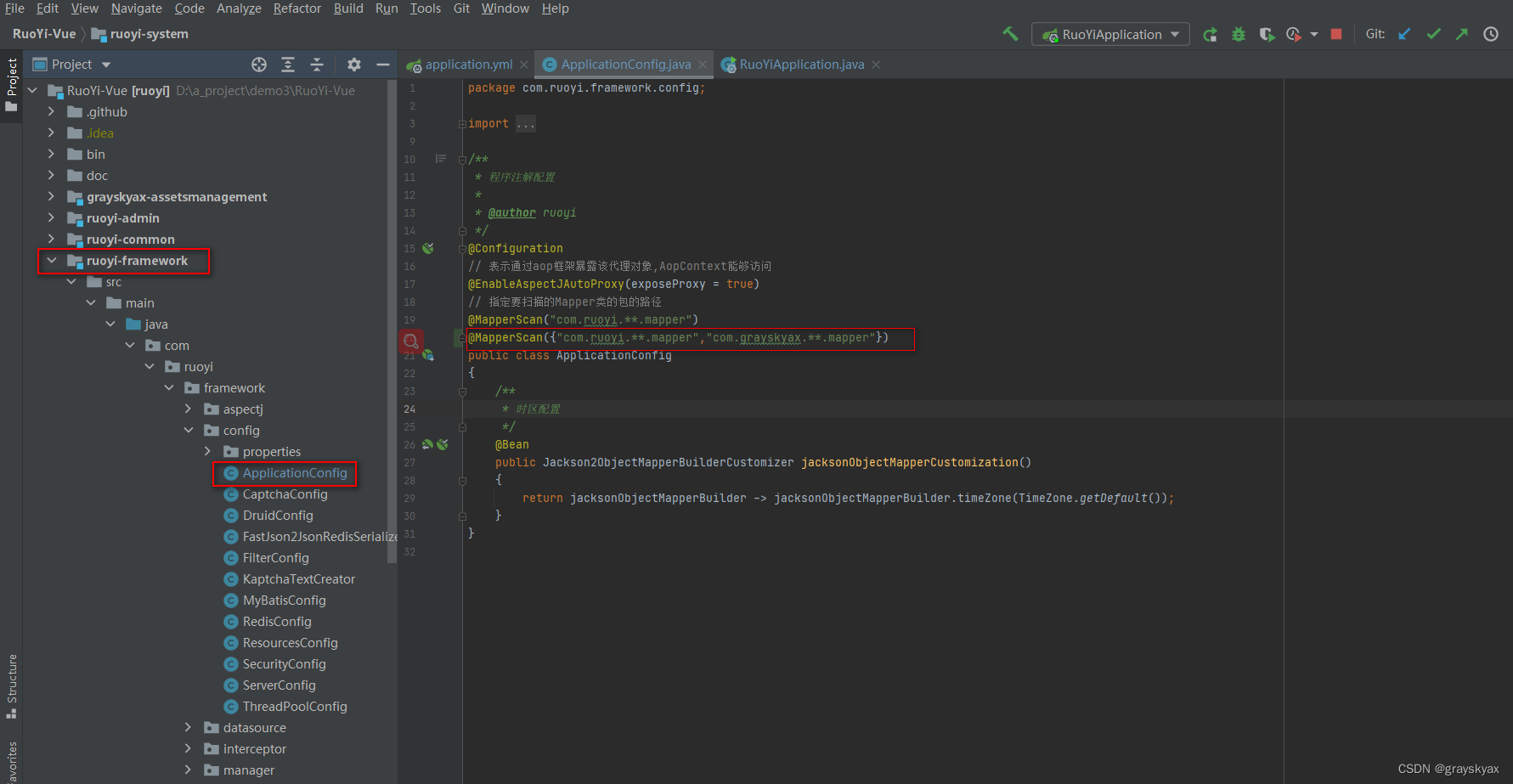The image size is (1513, 784).
Task: Close the ApplicationConfig.java tab
Action: 703,65
